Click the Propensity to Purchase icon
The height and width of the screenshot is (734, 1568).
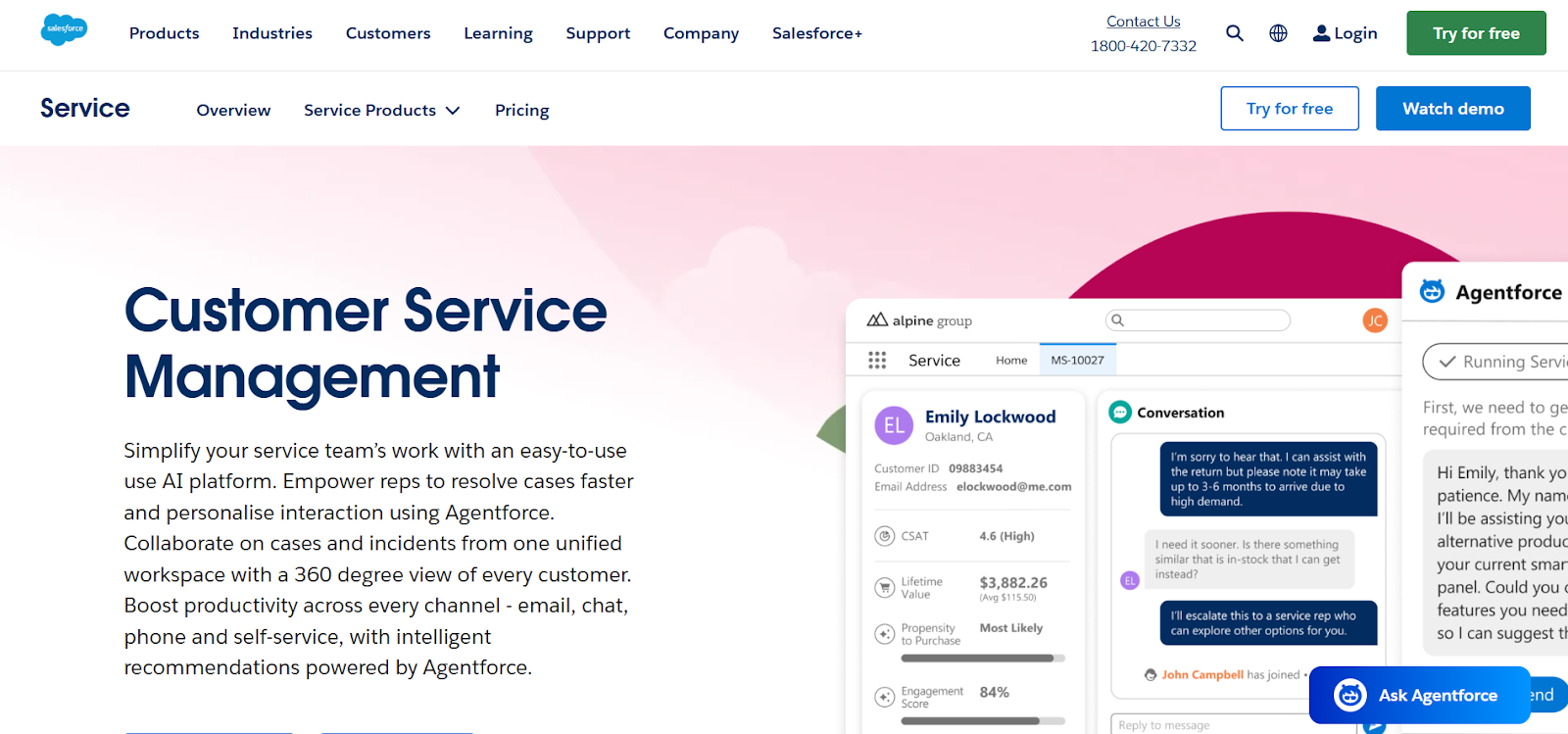click(x=884, y=634)
